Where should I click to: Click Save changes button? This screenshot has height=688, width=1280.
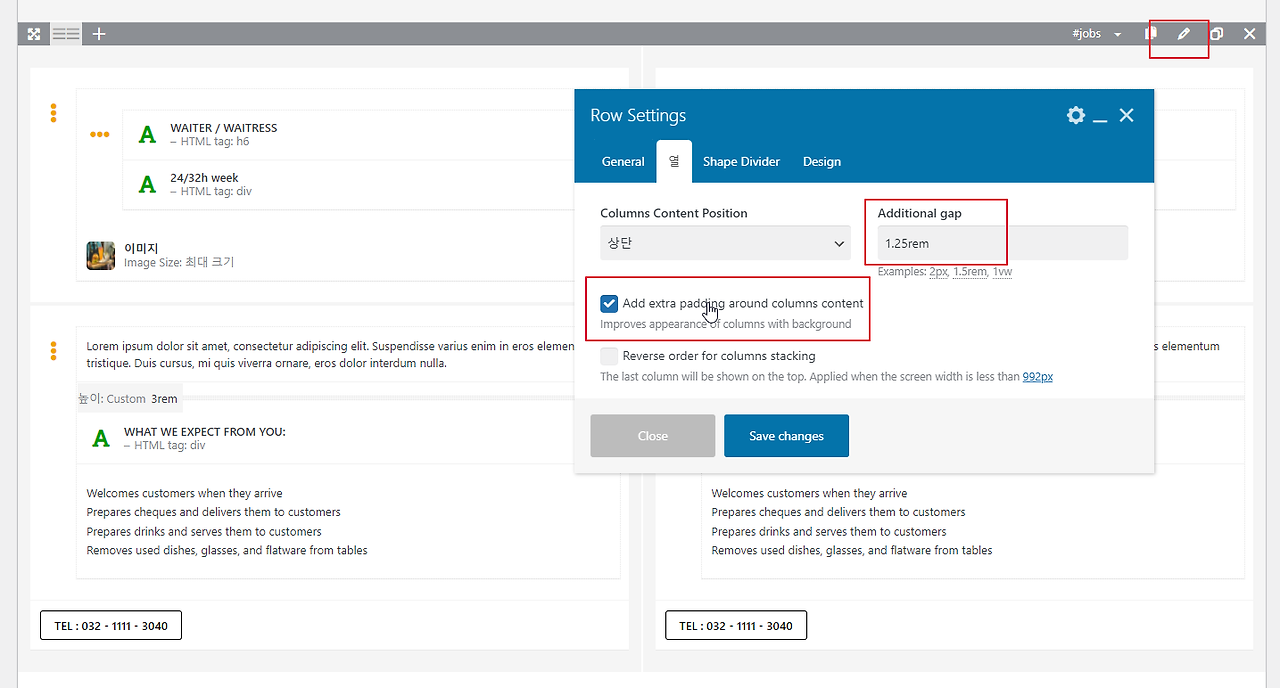pos(787,436)
